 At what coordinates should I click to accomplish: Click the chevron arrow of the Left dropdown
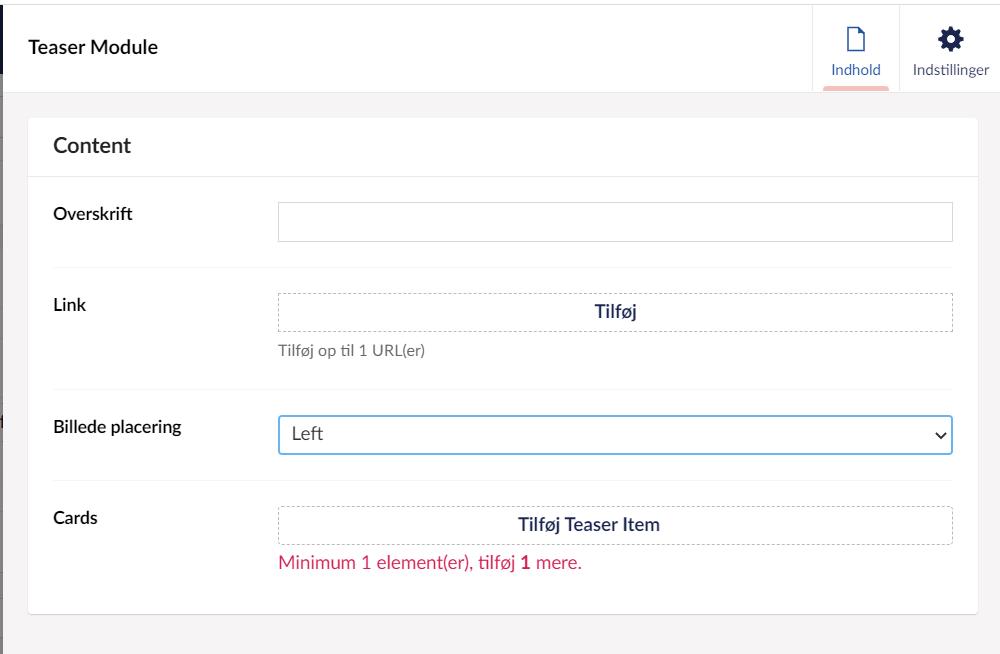[939, 435]
